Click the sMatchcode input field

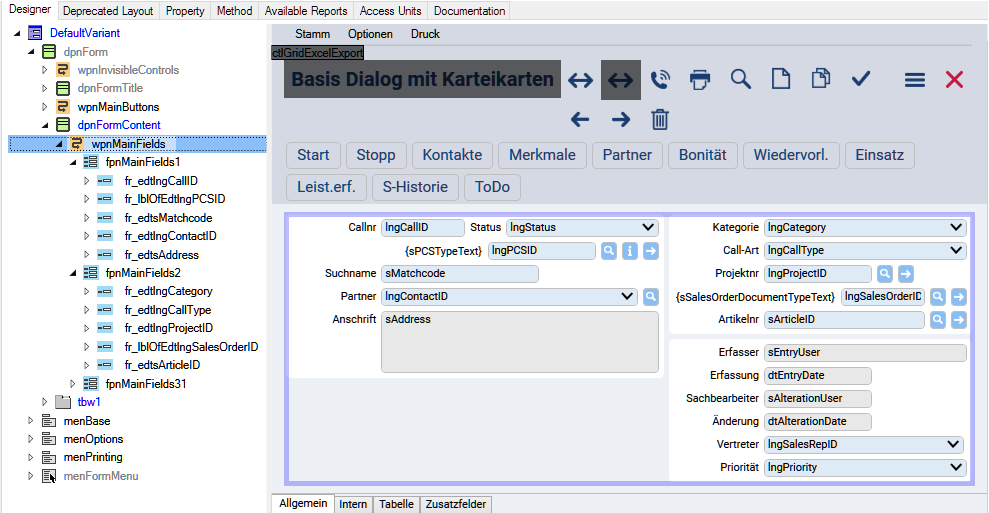tap(460, 274)
